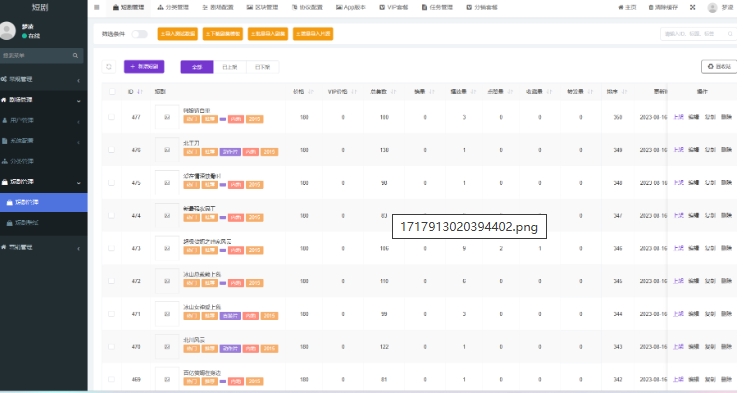745x393 pixels.
Task: Tick the checkbox for row ID 472
Action: 111,281
